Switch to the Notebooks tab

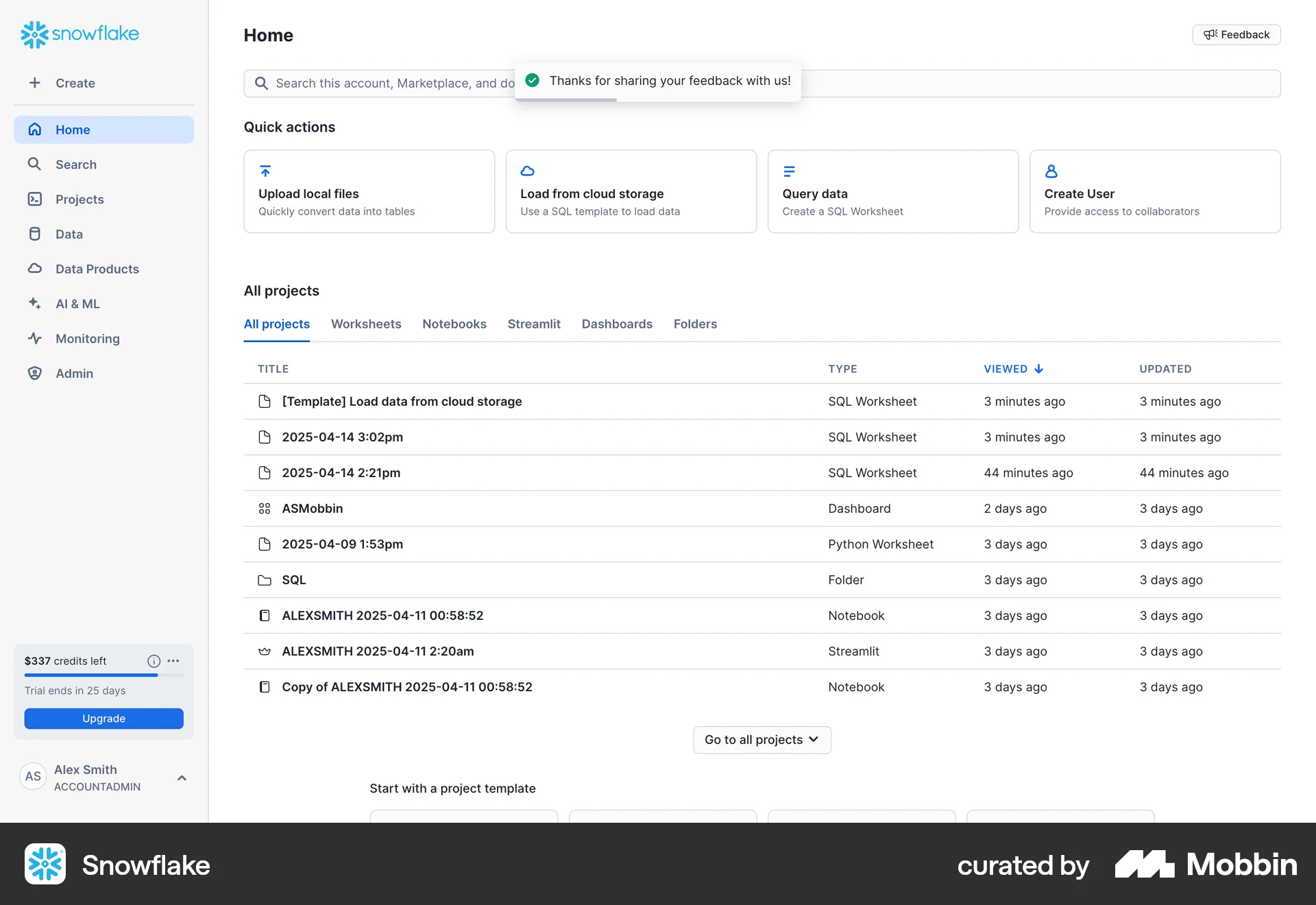pos(454,324)
